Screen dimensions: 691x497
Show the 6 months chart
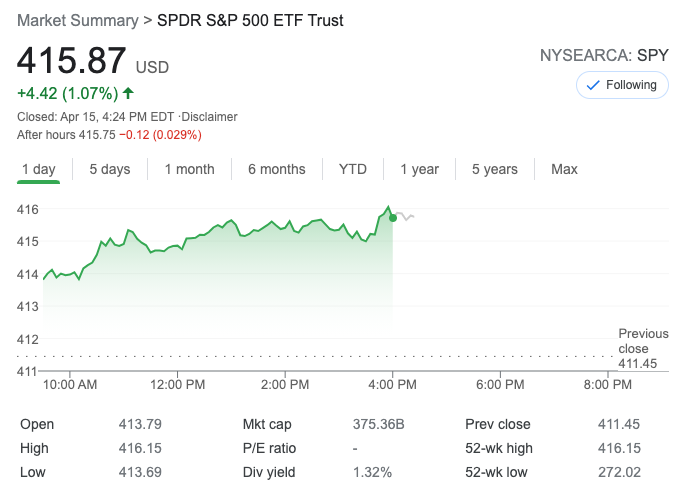coord(276,169)
